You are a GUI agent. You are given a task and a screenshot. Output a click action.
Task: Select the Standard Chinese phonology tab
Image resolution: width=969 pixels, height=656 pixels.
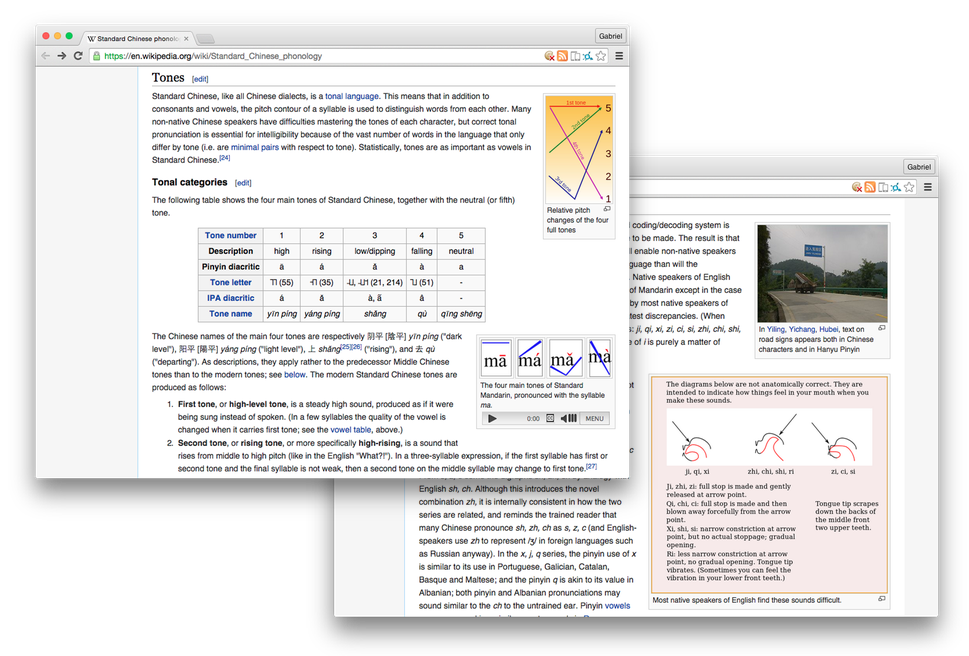(136, 38)
